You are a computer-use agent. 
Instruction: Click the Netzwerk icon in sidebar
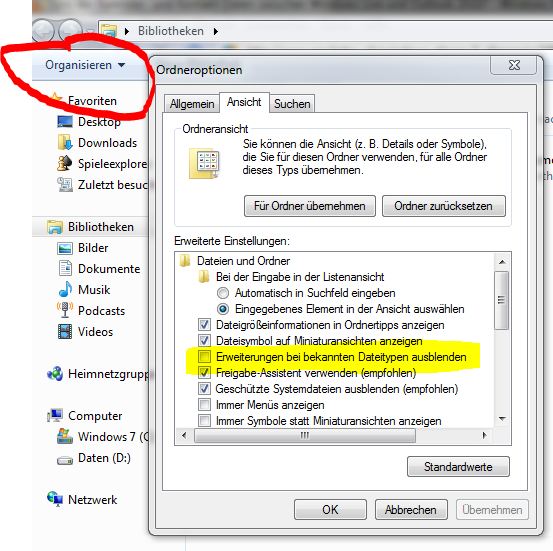click(x=55, y=499)
